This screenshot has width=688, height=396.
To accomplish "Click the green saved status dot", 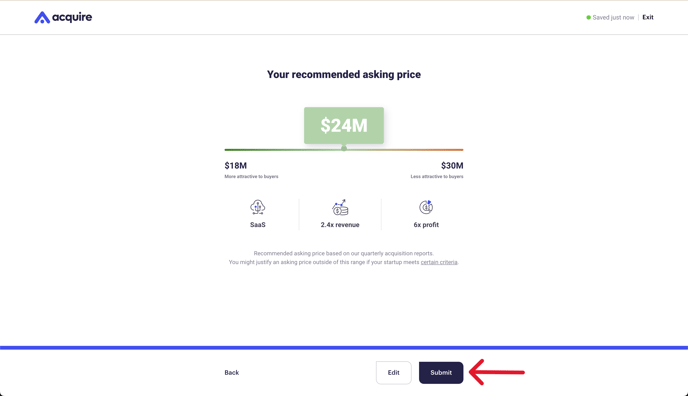I will coord(588,18).
